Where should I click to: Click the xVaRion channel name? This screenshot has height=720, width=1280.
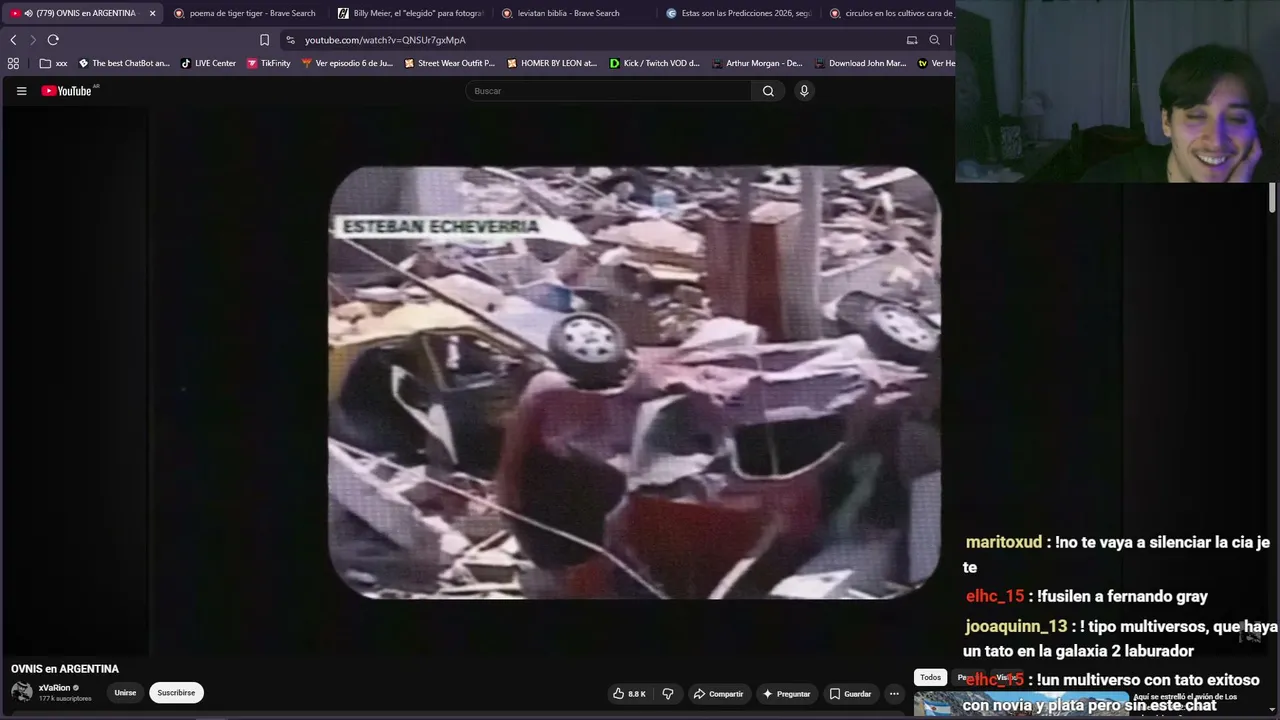click(x=54, y=688)
